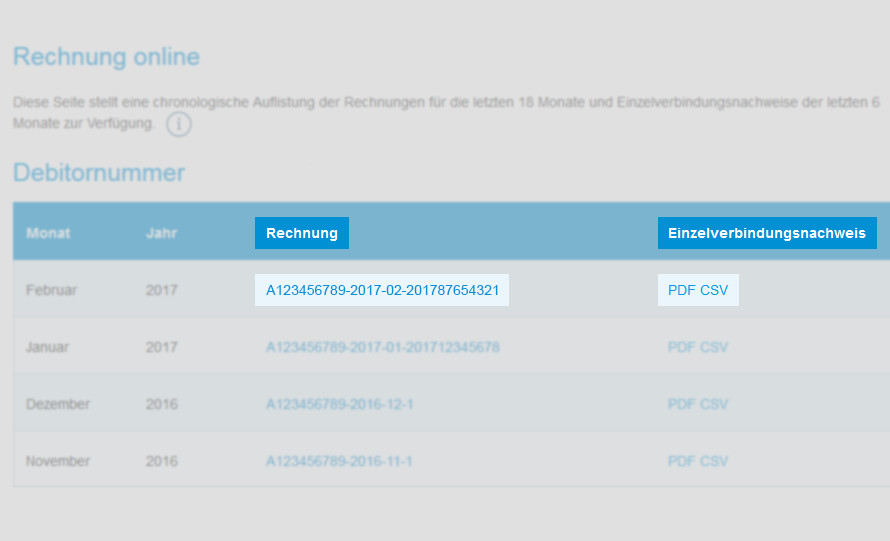The height and width of the screenshot is (541, 890).
Task: Open the November 2016 invoice A123456789-2016-11-1
Action: (x=339, y=461)
